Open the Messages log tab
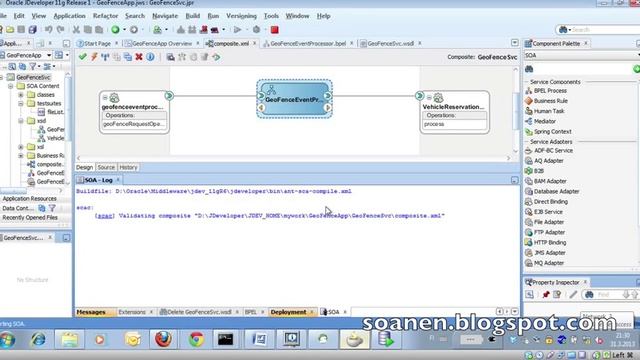This screenshot has width=640, height=360. tap(91, 312)
